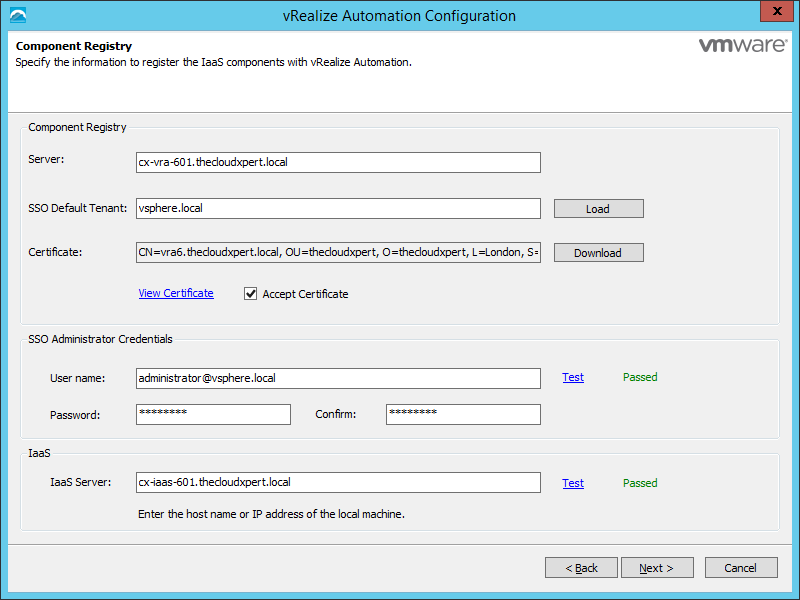Focus the Password field
Viewport: 800px width, 600px height.
(x=213, y=414)
